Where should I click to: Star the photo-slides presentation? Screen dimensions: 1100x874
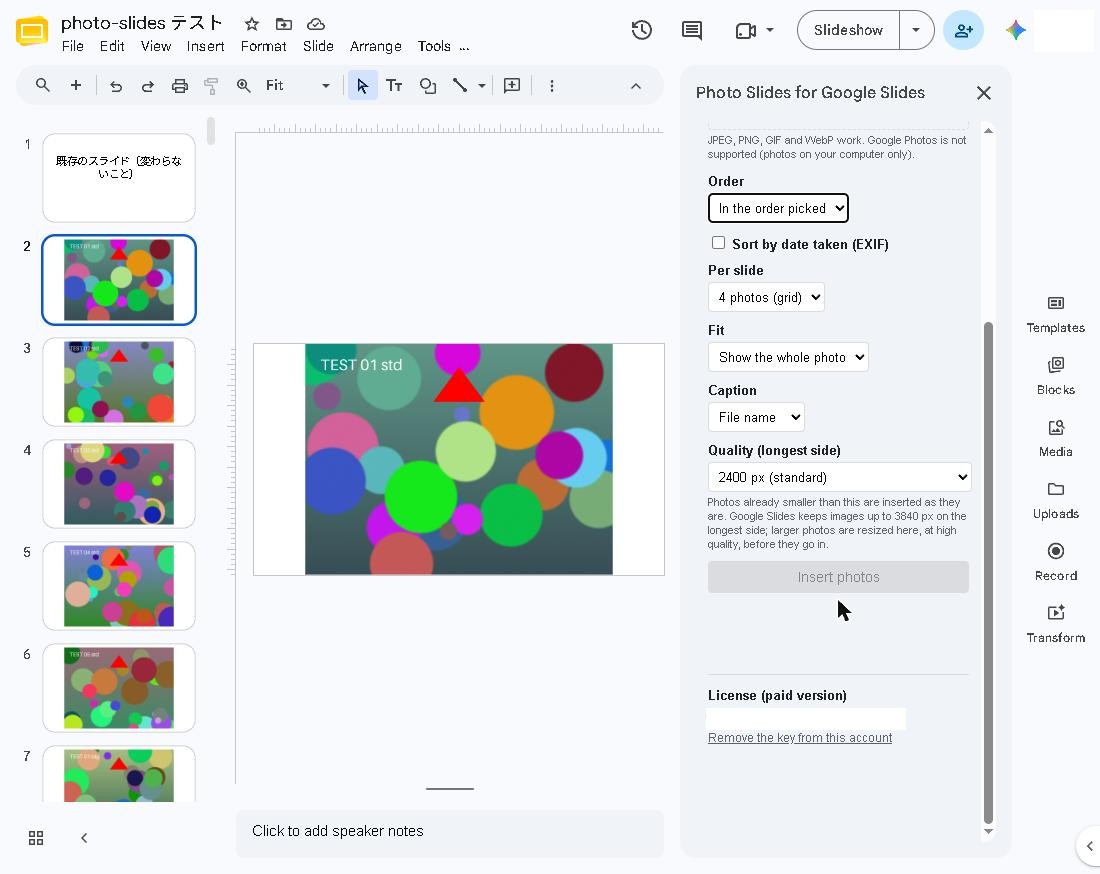coord(252,25)
